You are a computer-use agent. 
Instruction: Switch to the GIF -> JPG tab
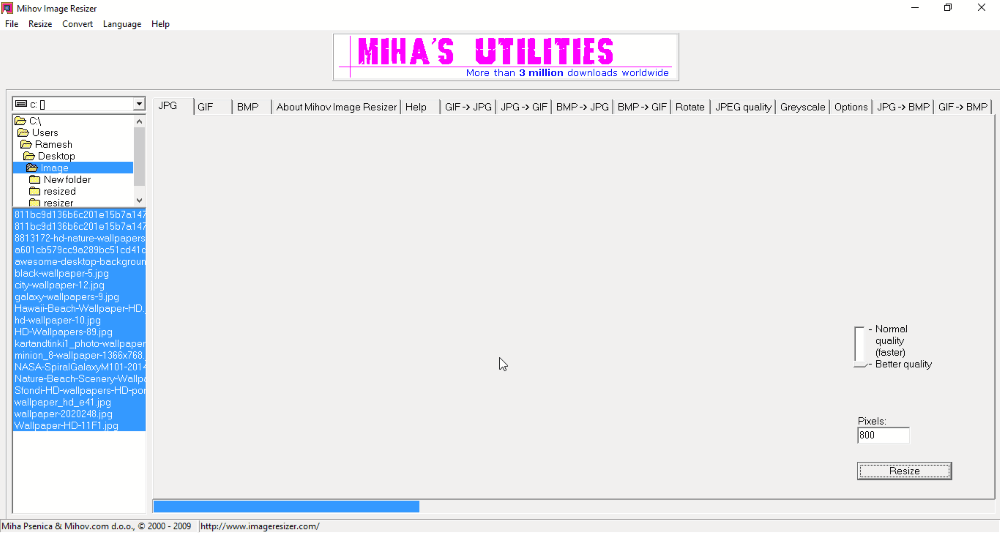point(468,107)
